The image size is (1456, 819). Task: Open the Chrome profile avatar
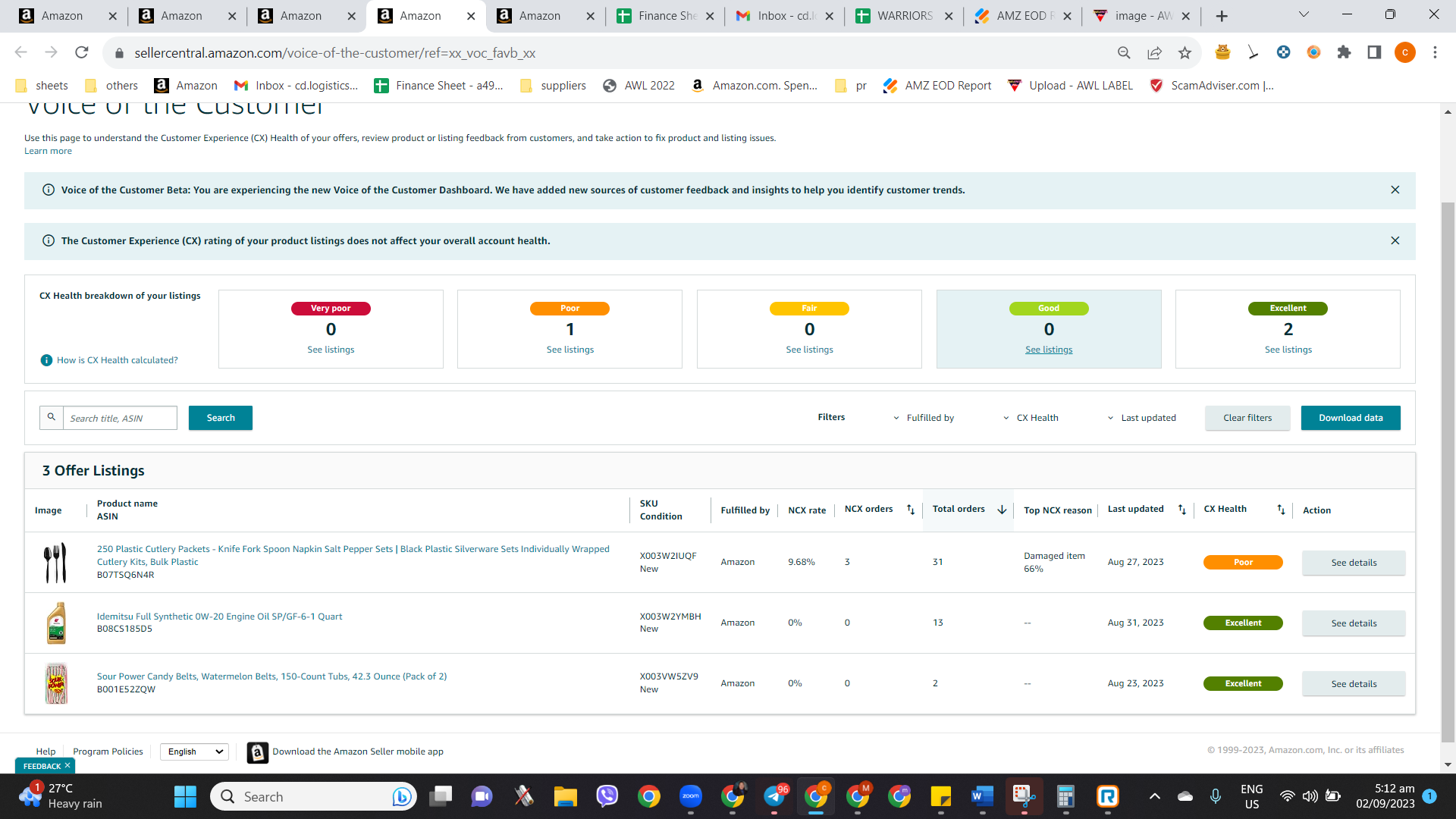click(x=1404, y=52)
